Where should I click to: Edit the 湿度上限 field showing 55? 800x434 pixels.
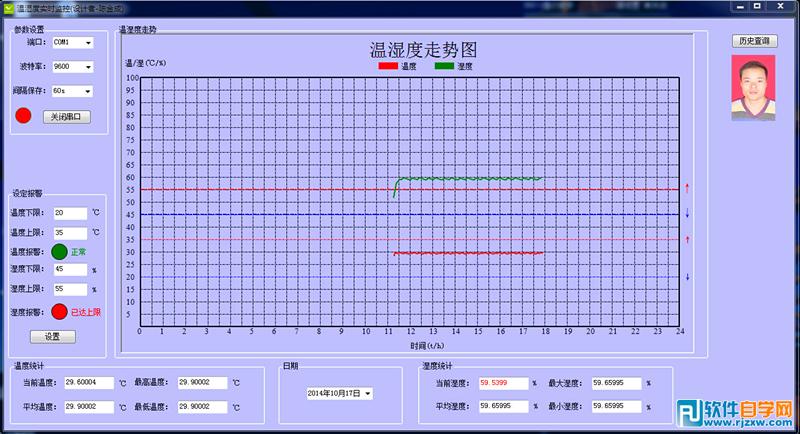pos(70,289)
